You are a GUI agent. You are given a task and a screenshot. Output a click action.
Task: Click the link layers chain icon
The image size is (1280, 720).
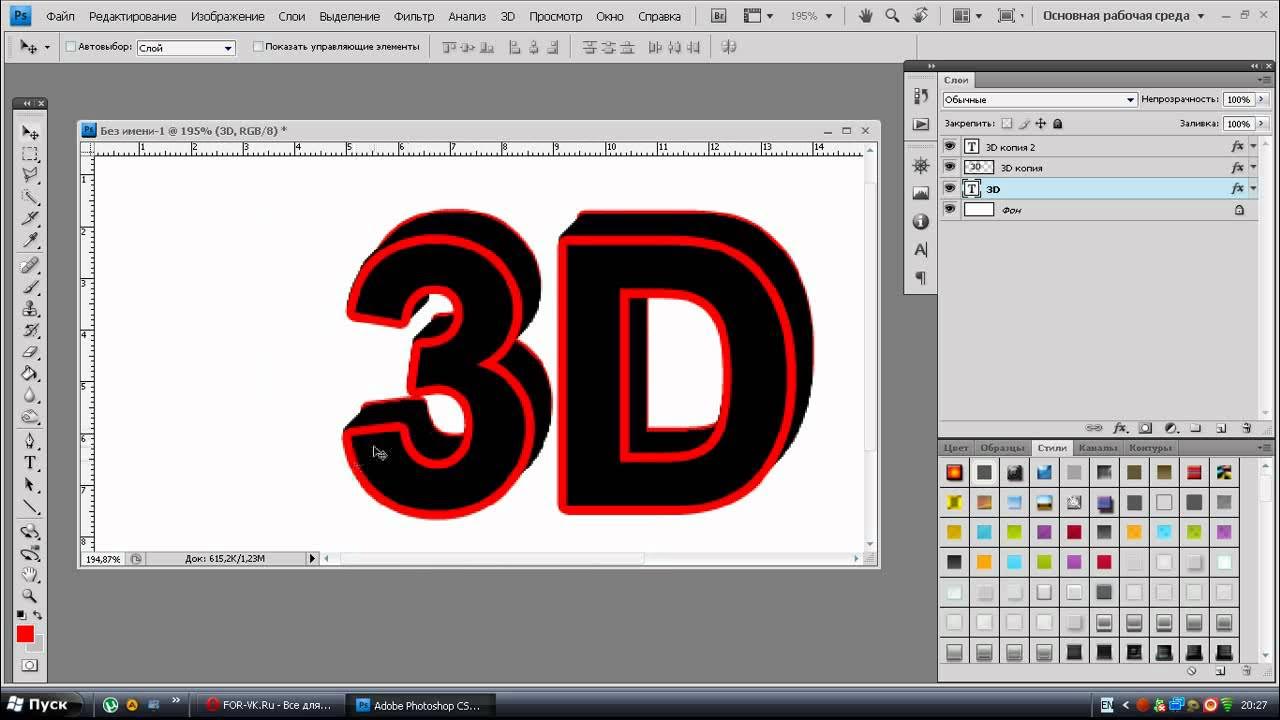(x=1094, y=428)
